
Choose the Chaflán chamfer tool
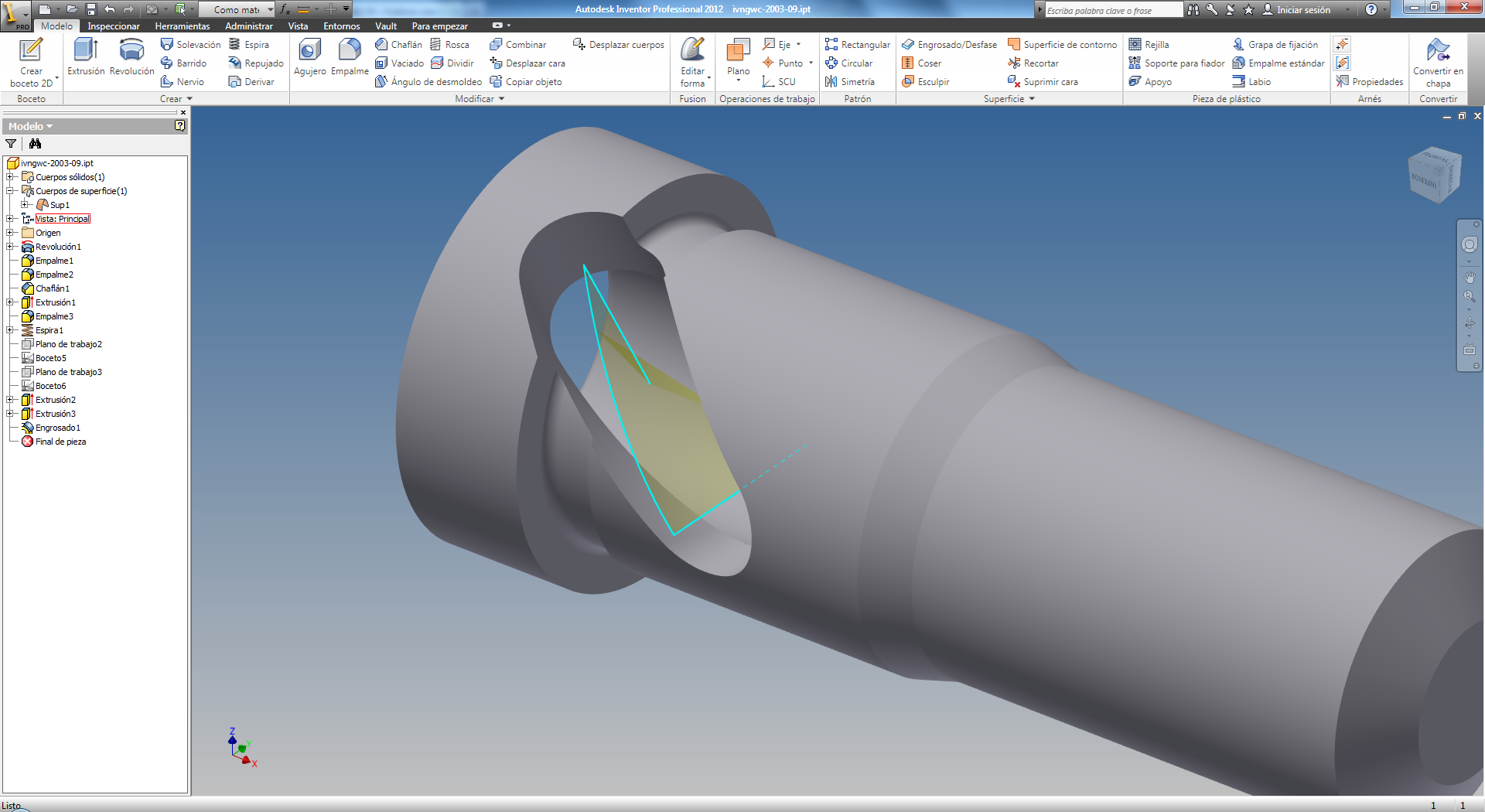(x=398, y=44)
